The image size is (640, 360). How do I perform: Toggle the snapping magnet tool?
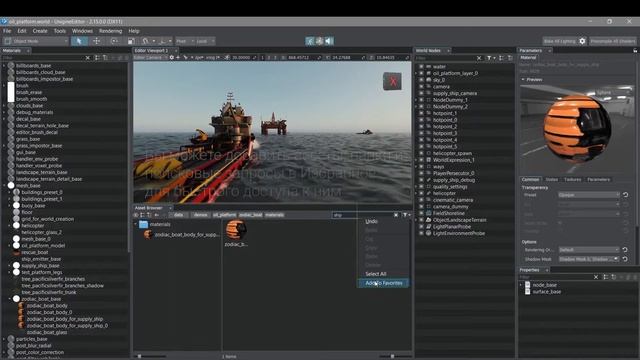point(145,41)
